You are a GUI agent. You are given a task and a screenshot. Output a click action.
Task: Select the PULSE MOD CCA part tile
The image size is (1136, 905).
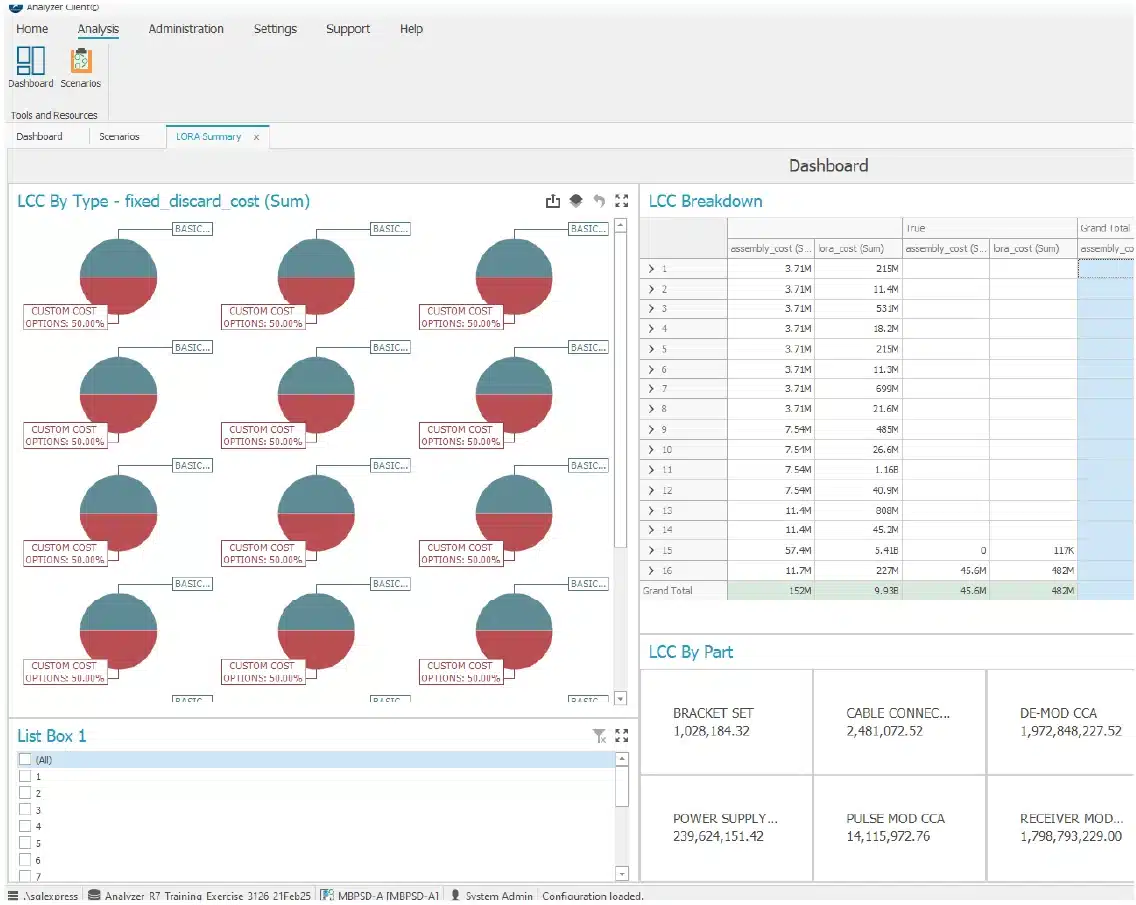click(899, 828)
